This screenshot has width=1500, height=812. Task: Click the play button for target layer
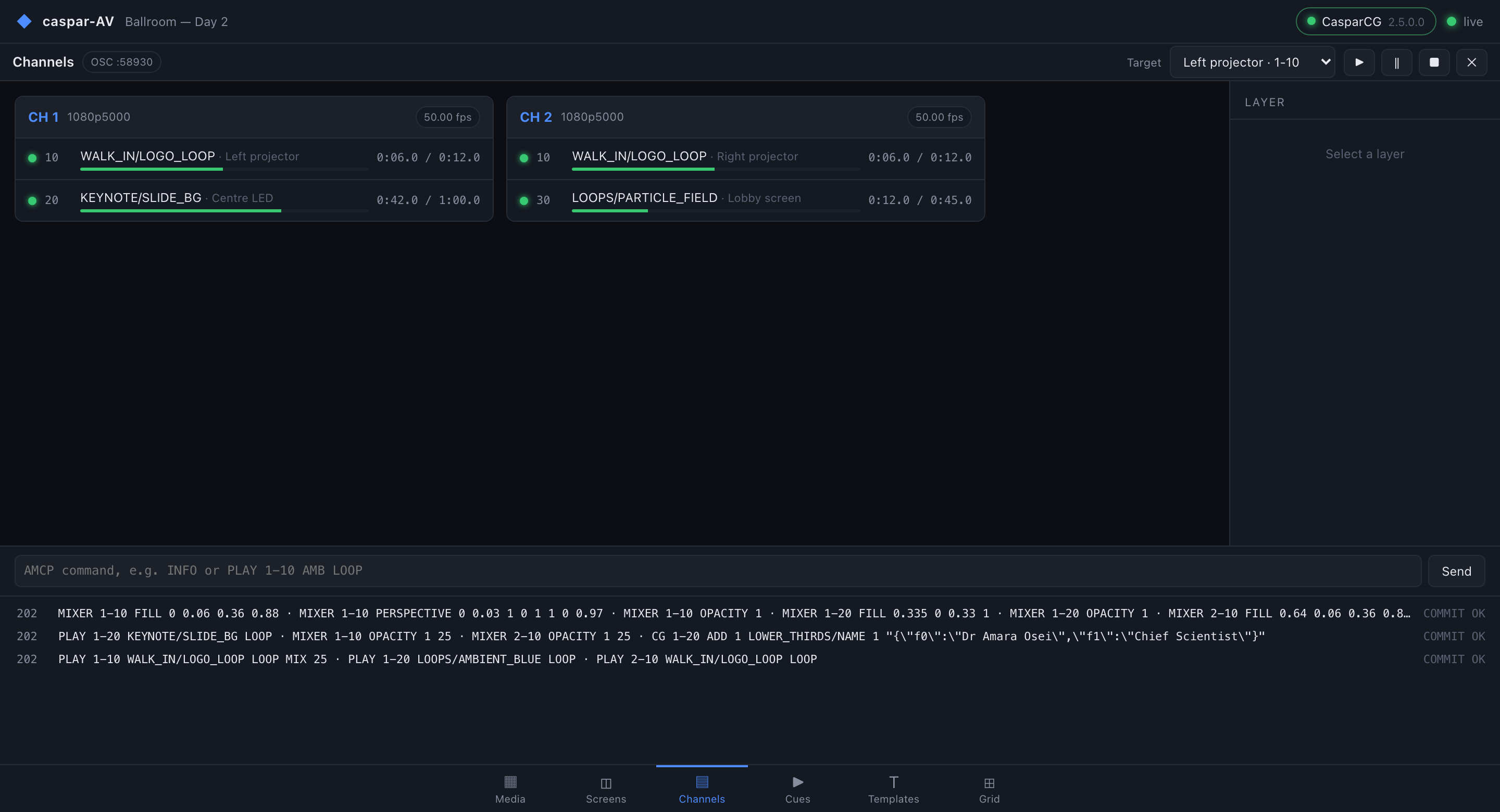click(1359, 62)
